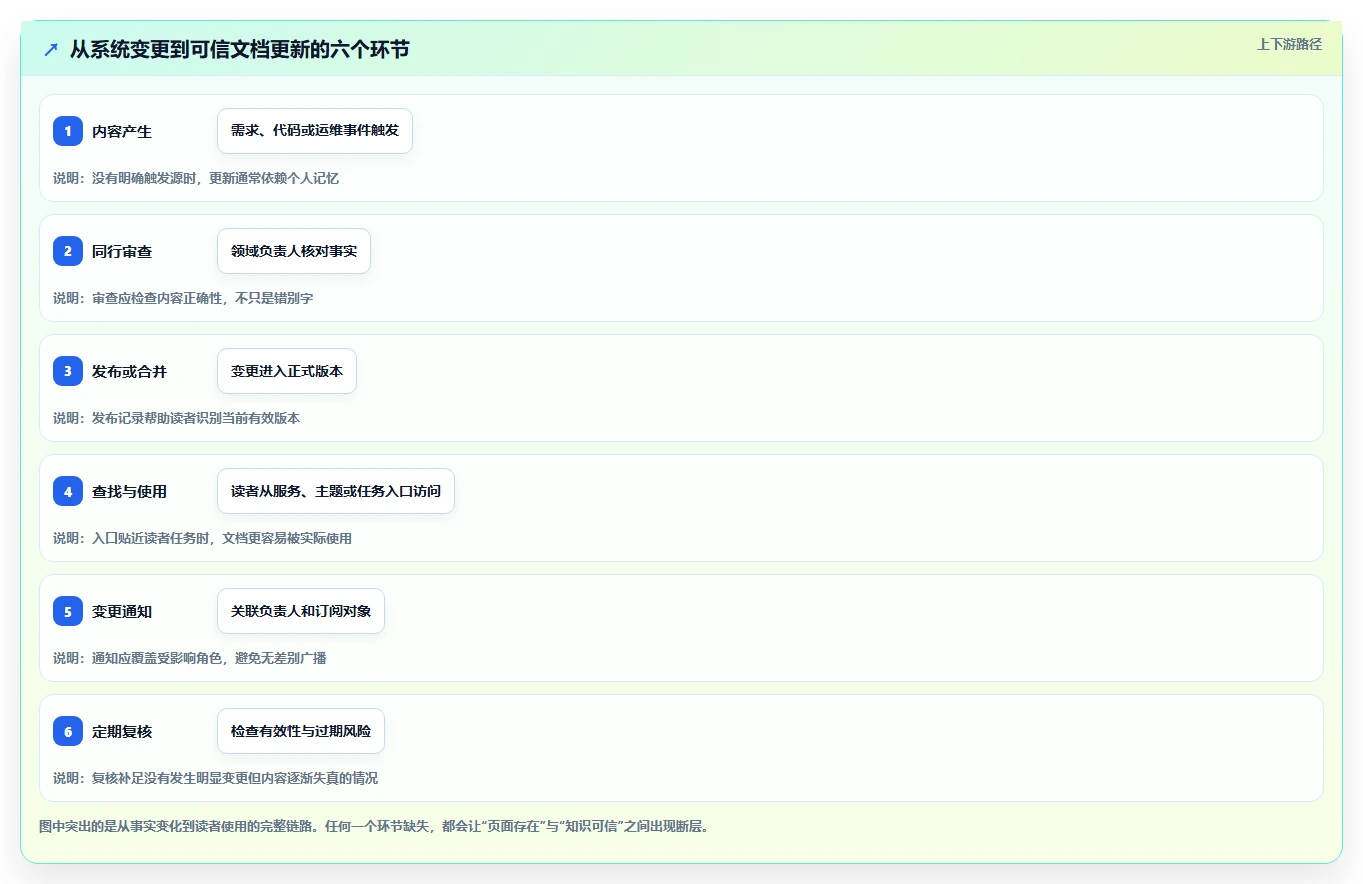Select the 变更进入正式版本 chip
The height and width of the screenshot is (884, 1363).
(287, 371)
